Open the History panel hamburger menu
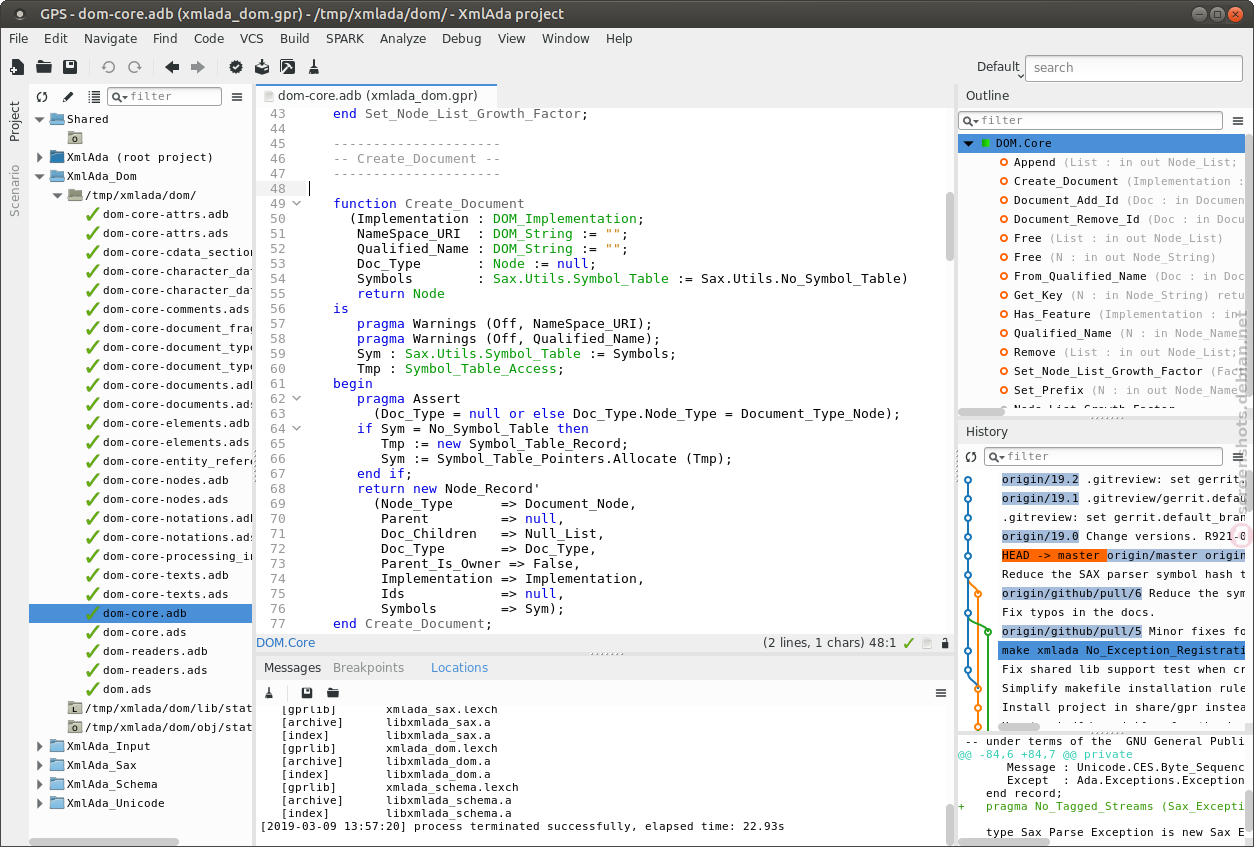The image size is (1254, 847). [1238, 457]
